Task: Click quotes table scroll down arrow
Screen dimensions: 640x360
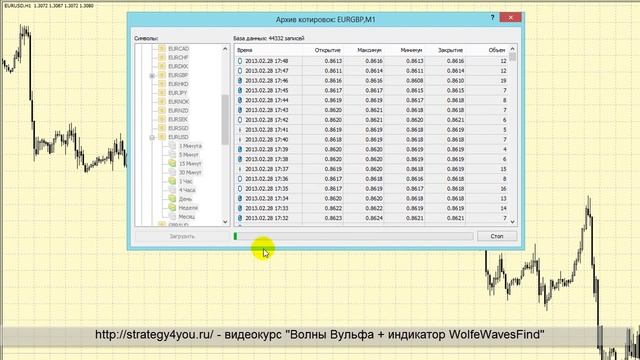Action: 513,222
